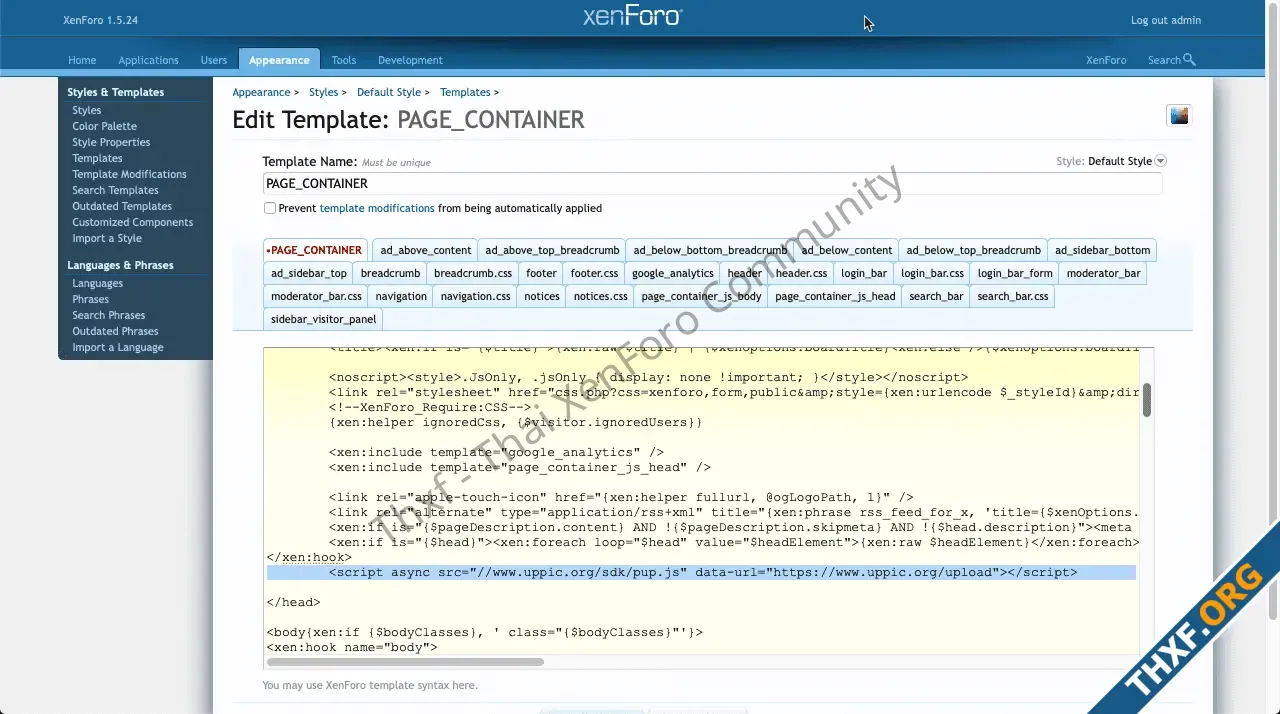Open the navigation.css template tab
This screenshot has width=1280, height=714.
pyautogui.click(x=475, y=296)
